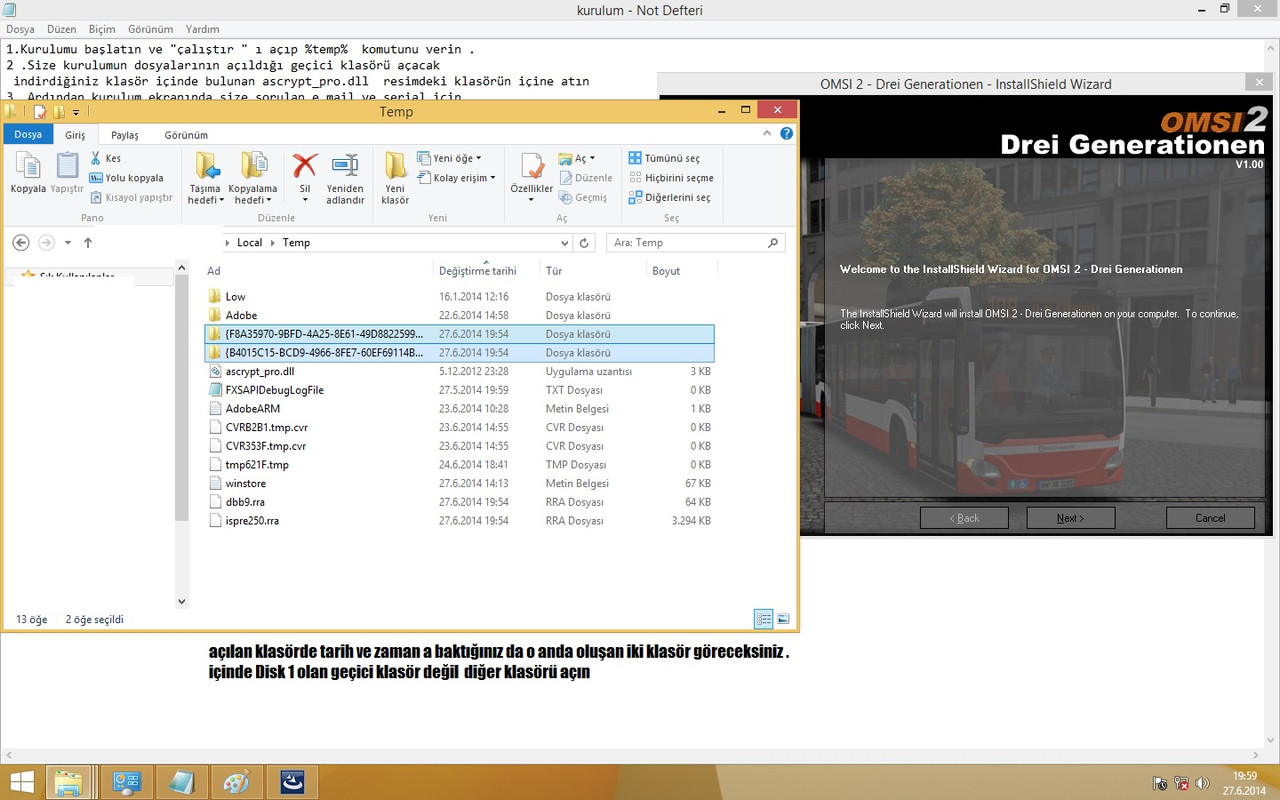
Task: Click Hiçbirini seçme in the ribbon
Action: point(671,178)
